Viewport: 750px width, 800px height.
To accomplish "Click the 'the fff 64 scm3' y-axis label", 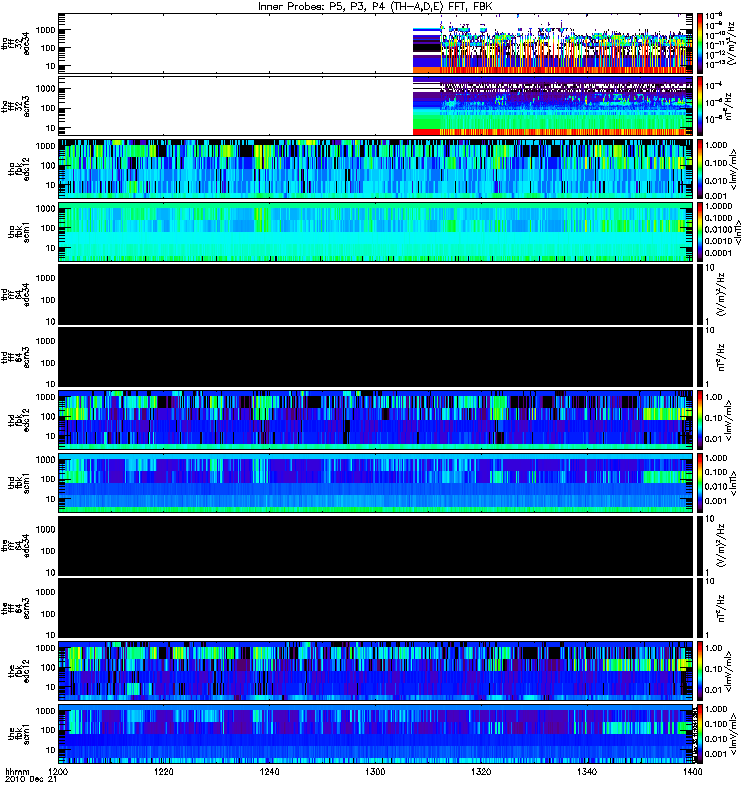I will (15, 608).
